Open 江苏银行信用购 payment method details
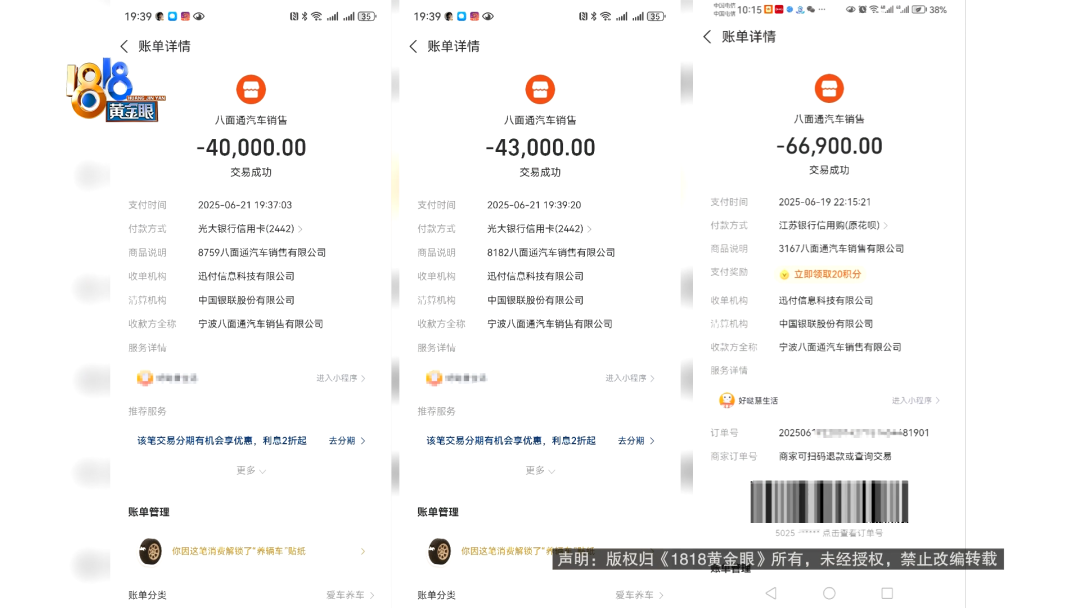 (833, 226)
